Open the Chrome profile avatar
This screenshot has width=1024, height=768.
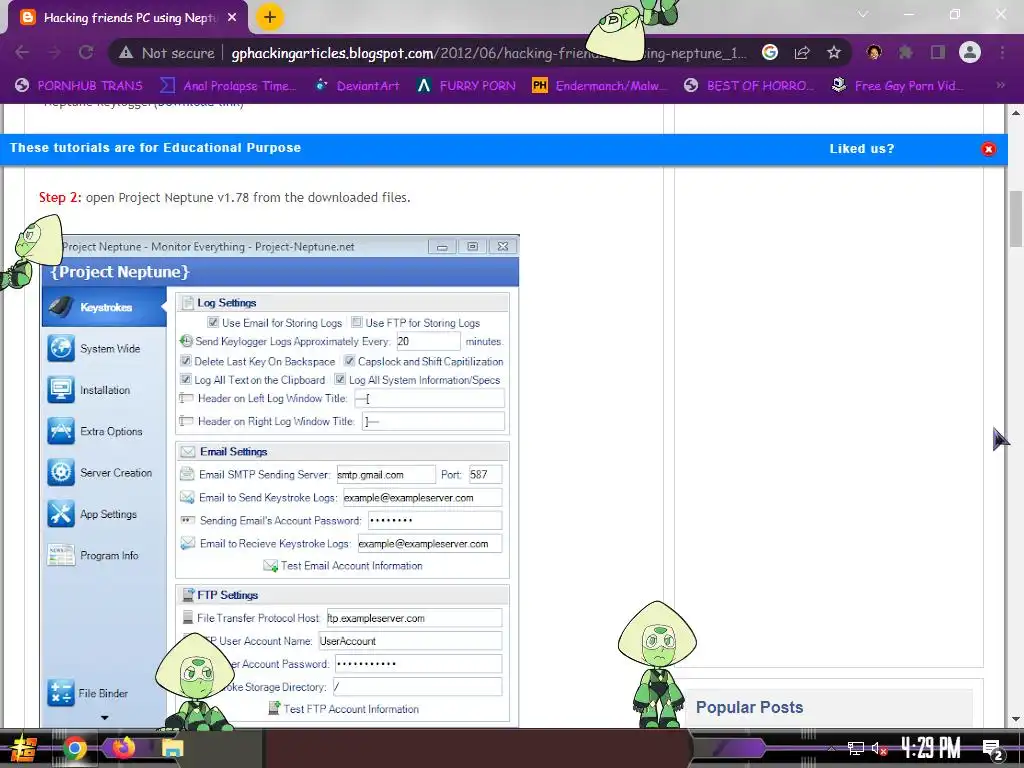pos(970,52)
